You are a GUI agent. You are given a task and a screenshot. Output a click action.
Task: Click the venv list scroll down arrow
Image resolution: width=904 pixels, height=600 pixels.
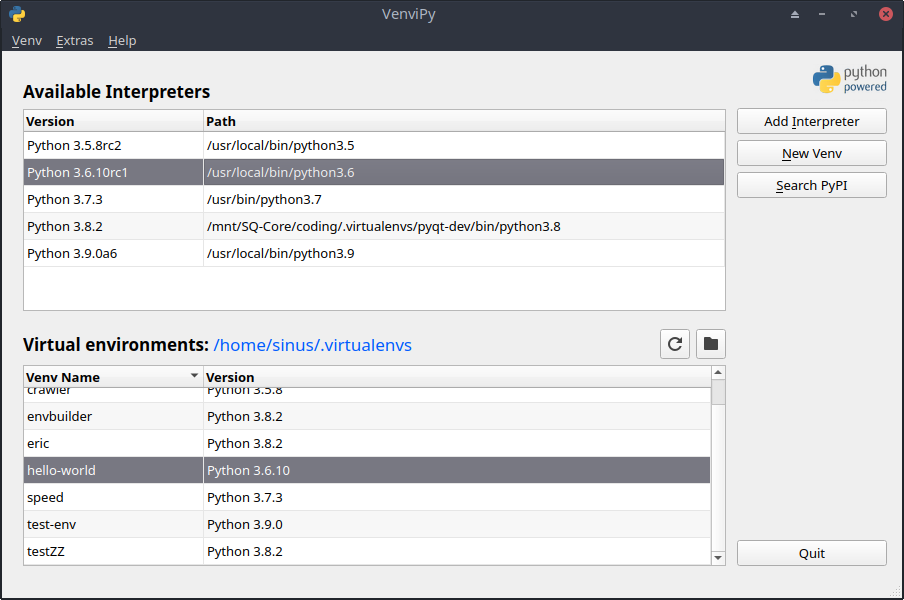point(718,557)
